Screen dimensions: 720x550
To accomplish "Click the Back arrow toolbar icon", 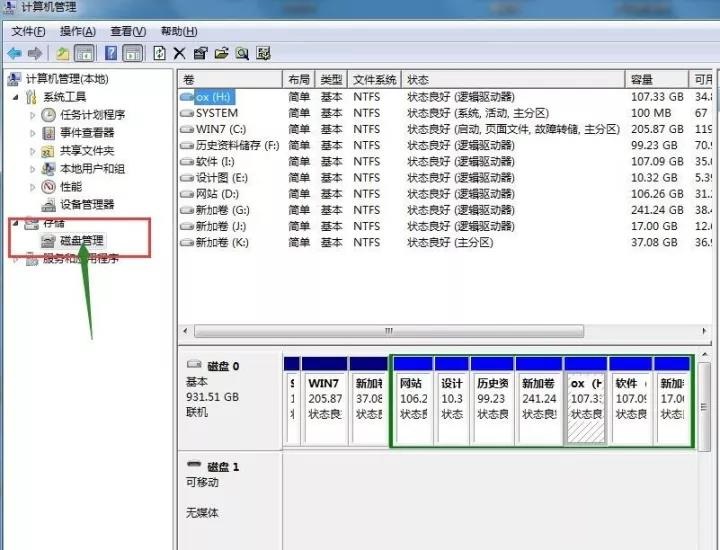I will [x=14, y=53].
